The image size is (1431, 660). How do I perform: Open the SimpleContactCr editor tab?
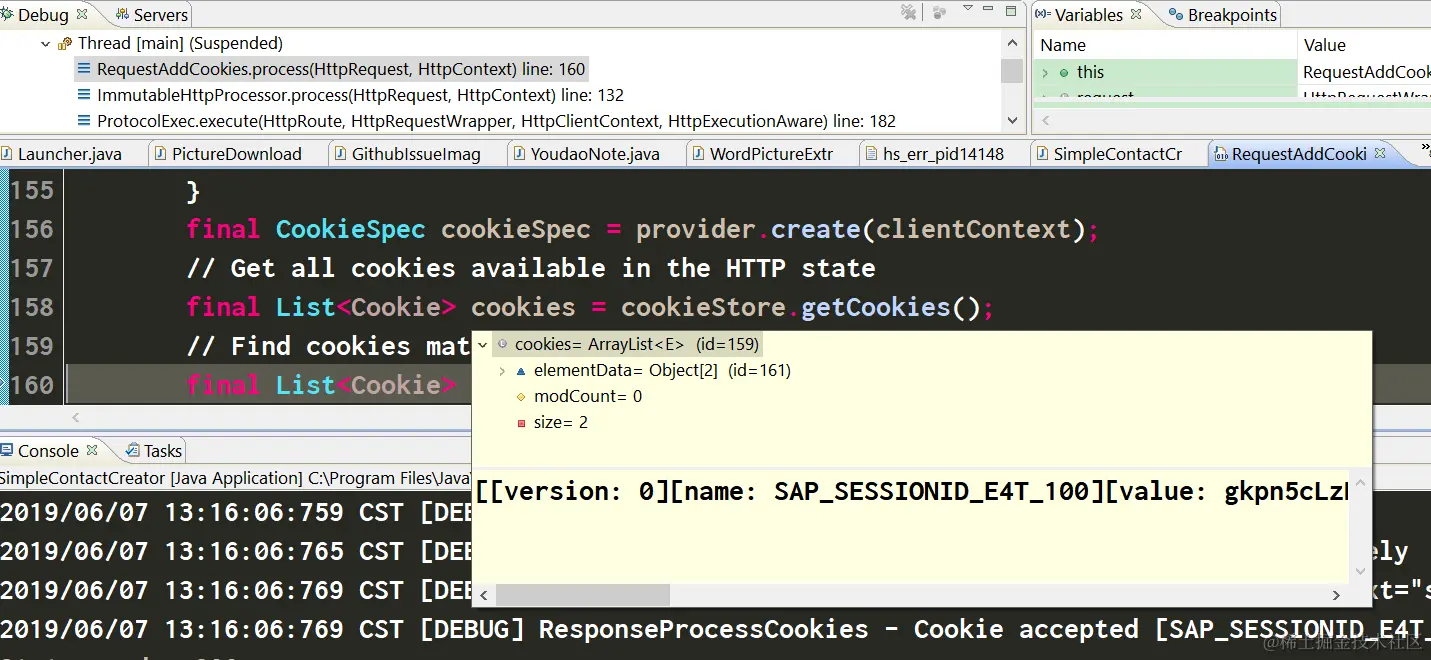(1118, 154)
